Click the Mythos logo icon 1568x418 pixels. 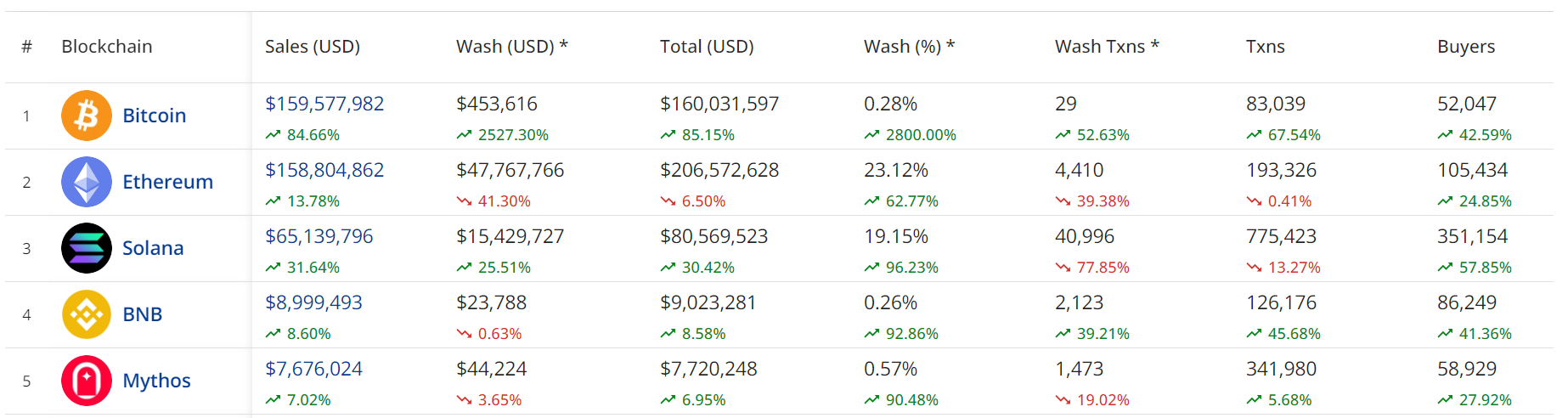pos(87,381)
